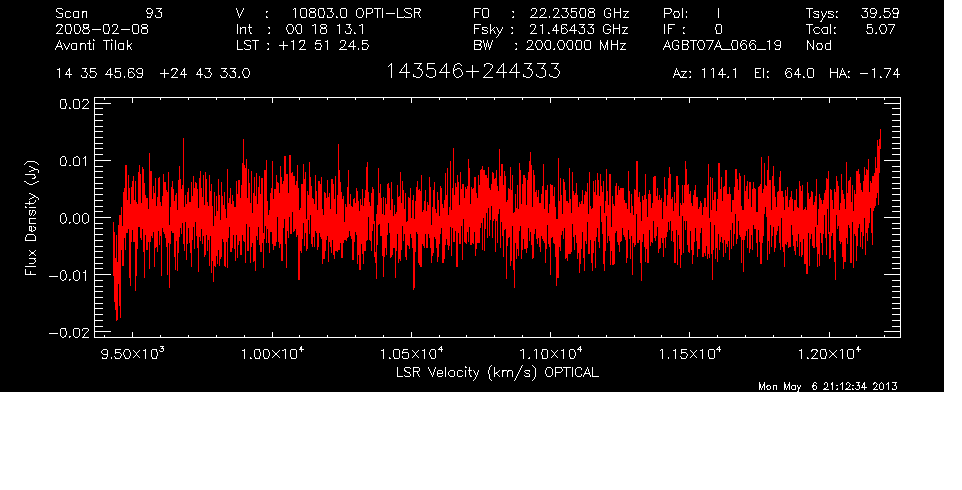Select y-axis tick label 0.00
This screenshot has width=962, height=490.
(74, 218)
